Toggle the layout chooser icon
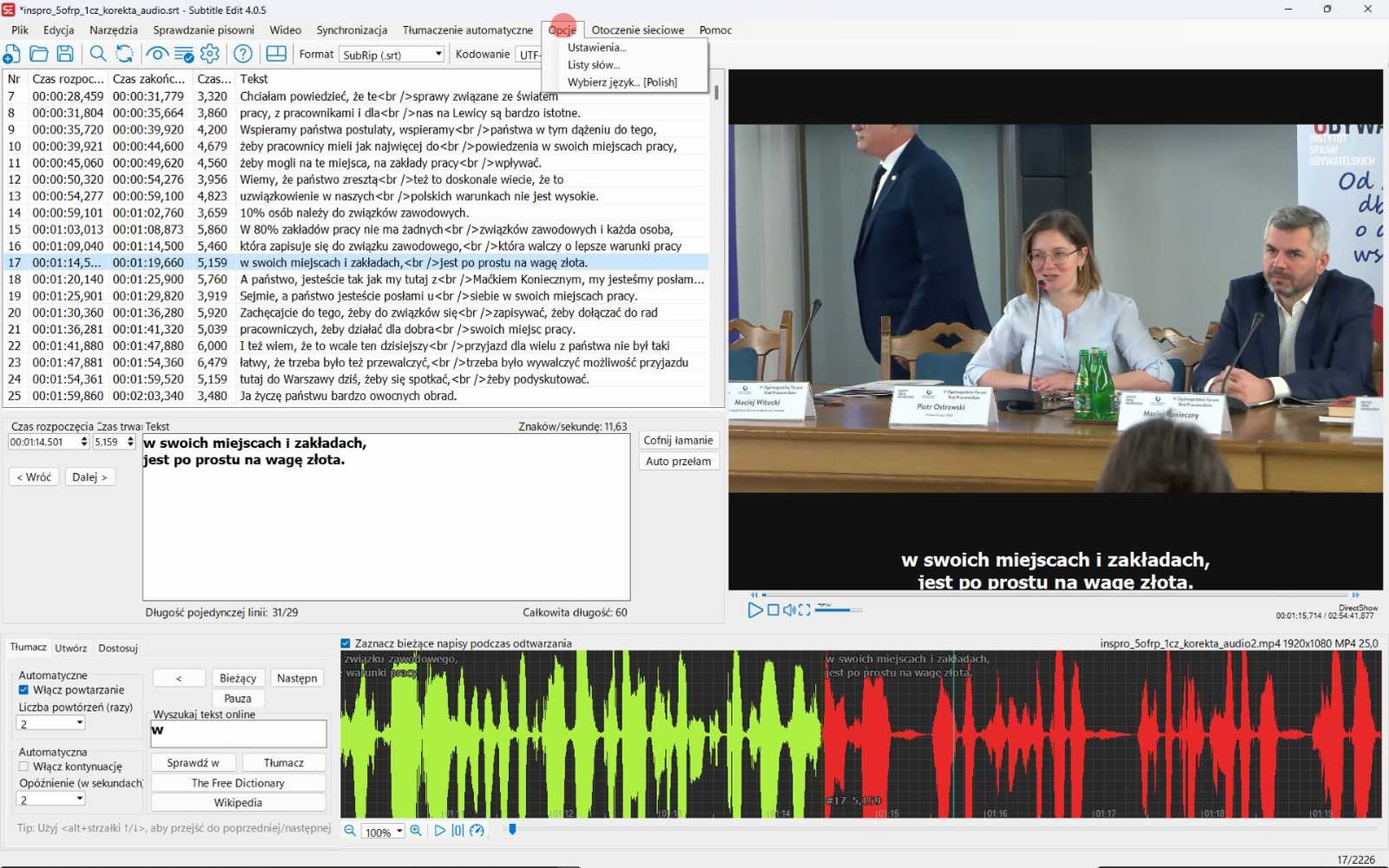Viewport: 1389px width, 868px height. click(276, 54)
